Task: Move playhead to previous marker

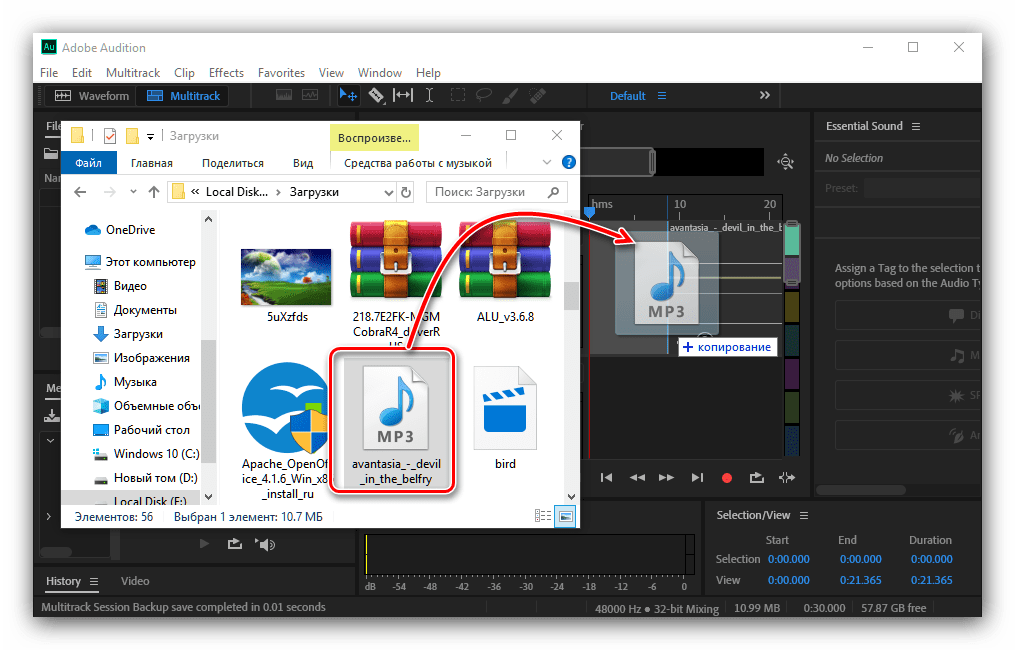Action: (x=606, y=478)
